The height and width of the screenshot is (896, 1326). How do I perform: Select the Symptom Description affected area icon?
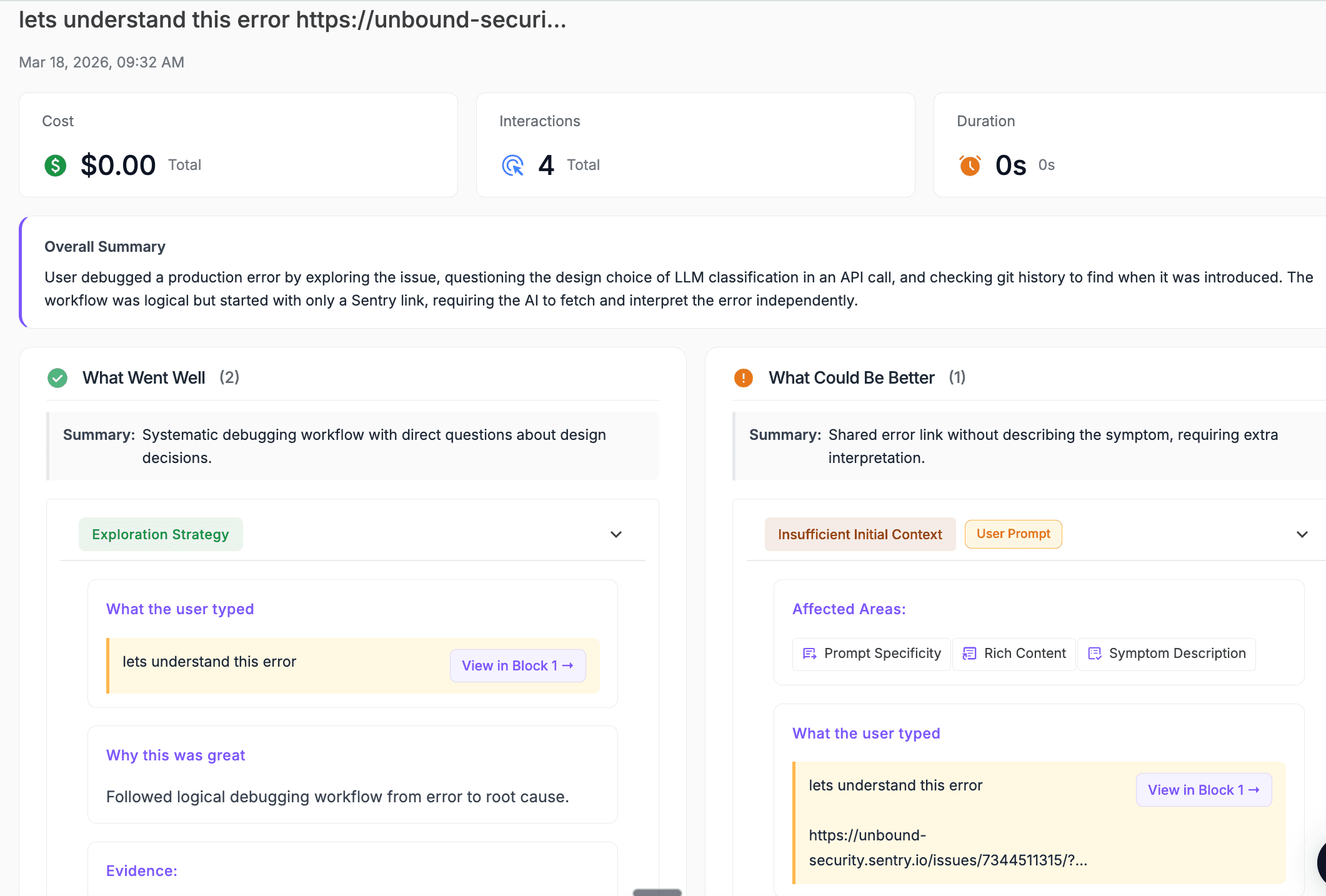[x=1095, y=654]
